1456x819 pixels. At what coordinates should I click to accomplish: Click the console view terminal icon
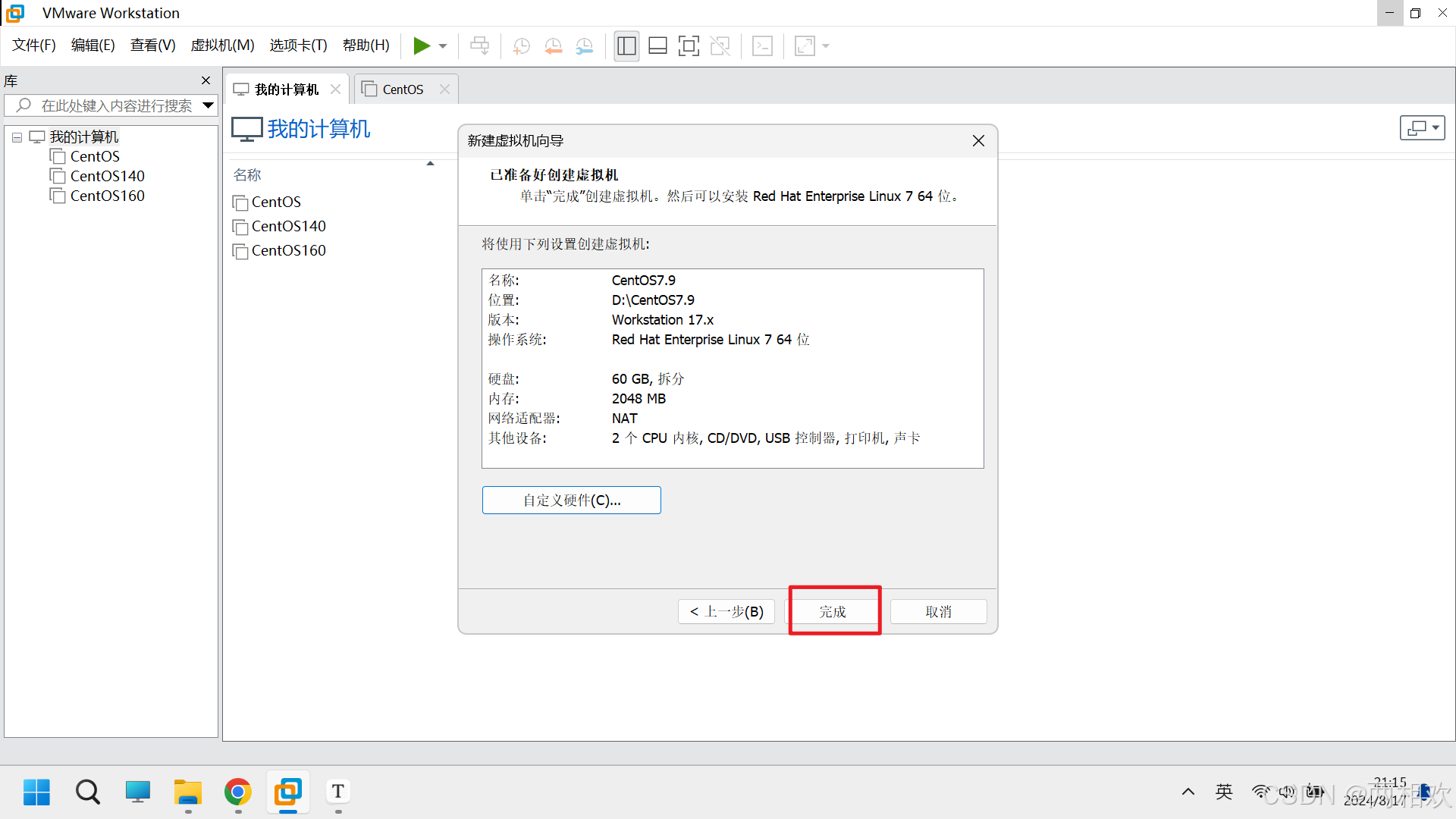pyautogui.click(x=762, y=46)
